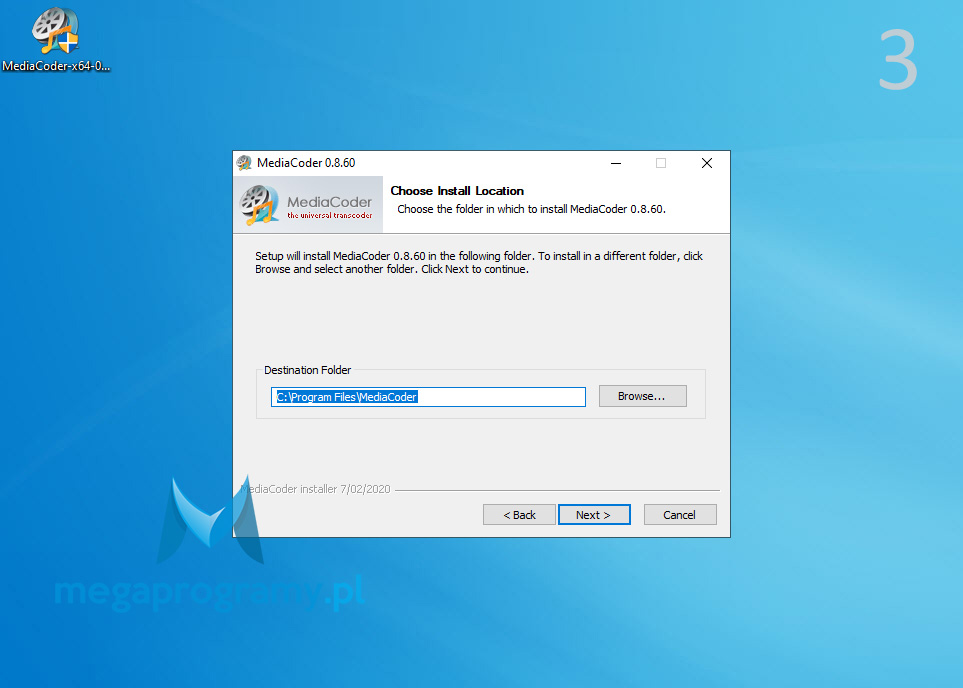Open the Browse... folder picker

tap(642, 396)
